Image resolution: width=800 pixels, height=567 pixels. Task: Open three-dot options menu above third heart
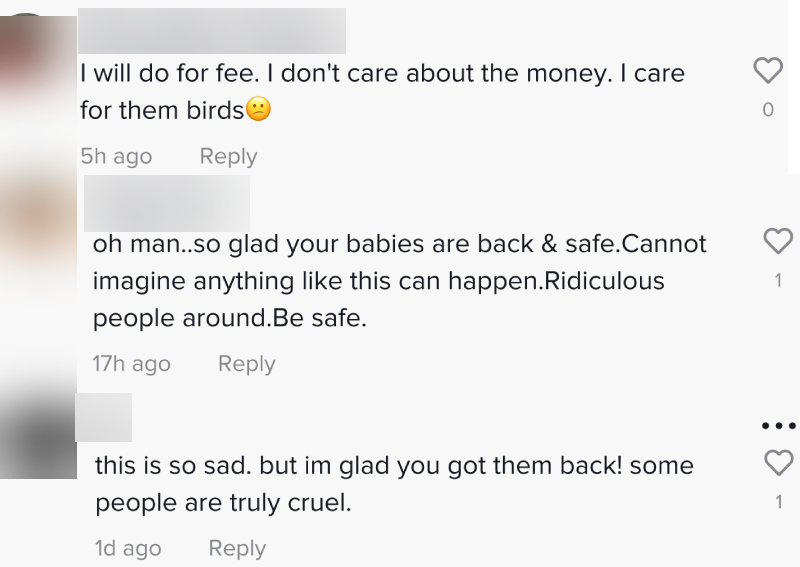777,426
